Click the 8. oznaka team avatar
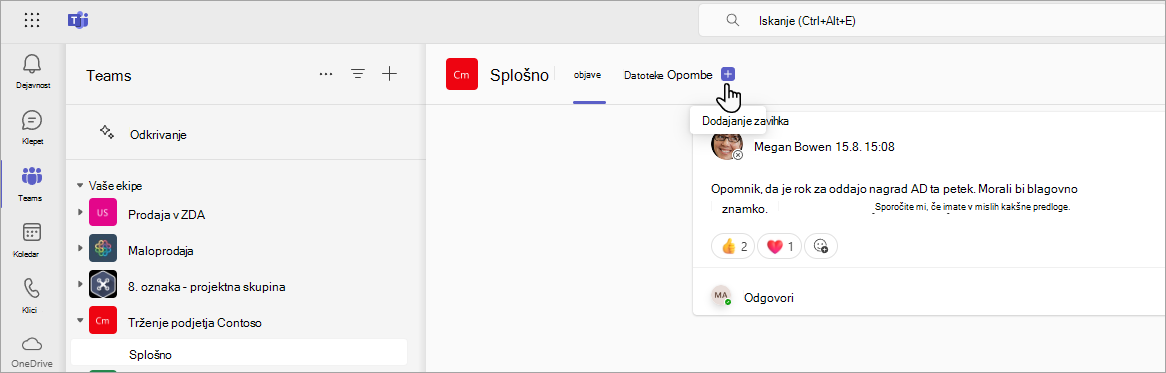The image size is (1166, 373). coord(103,285)
